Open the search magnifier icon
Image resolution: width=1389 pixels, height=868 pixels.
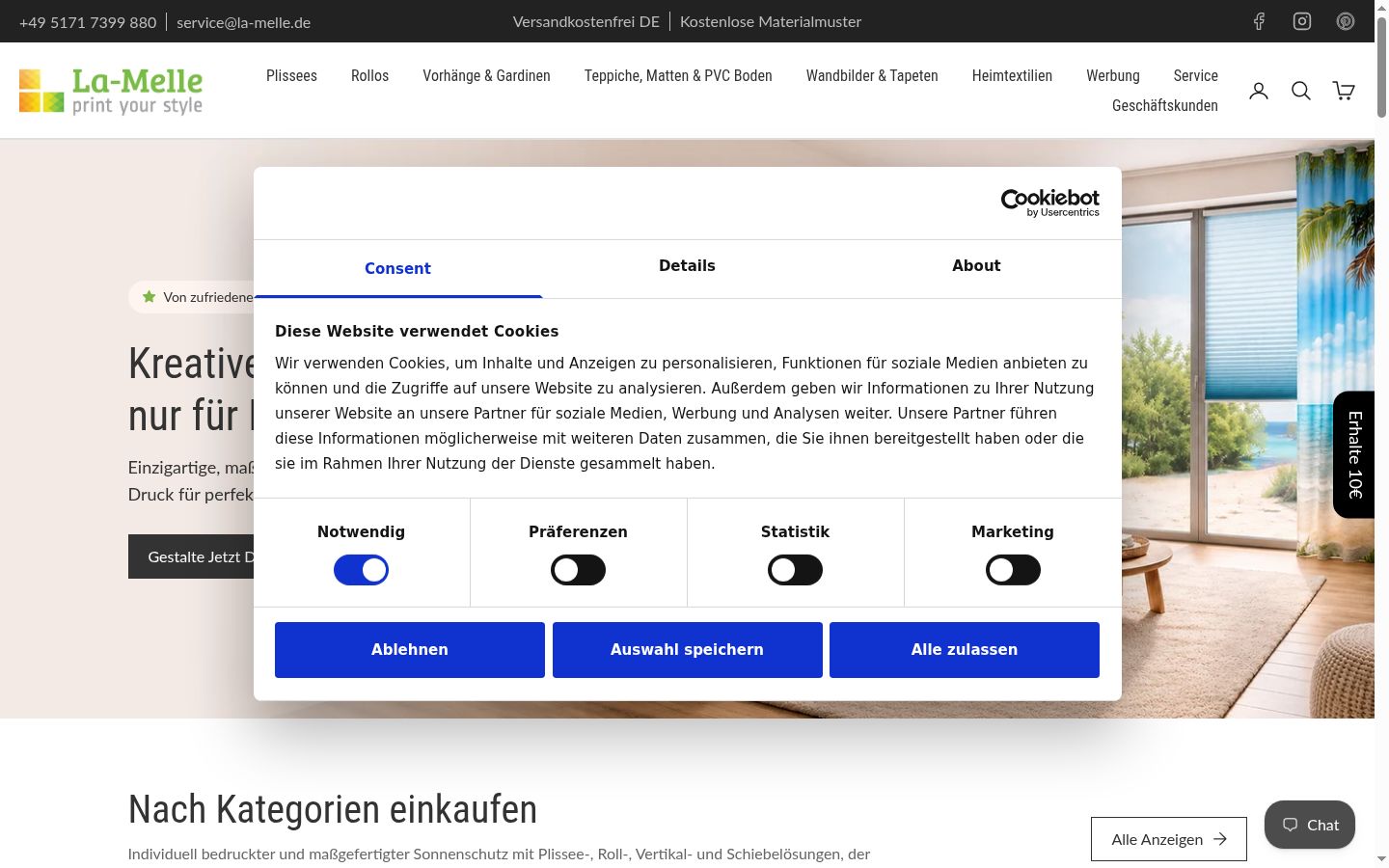pyautogui.click(x=1301, y=91)
